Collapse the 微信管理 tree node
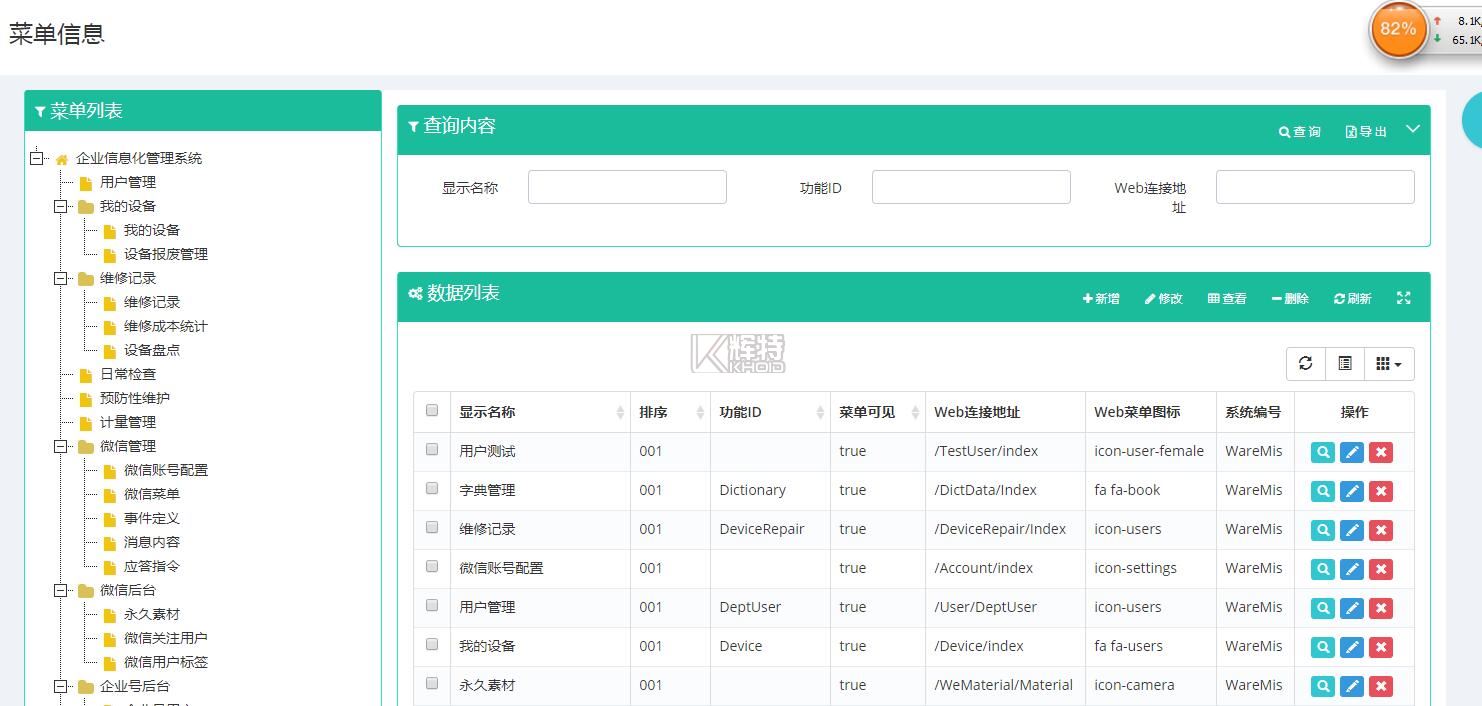1482x706 pixels. (61, 446)
